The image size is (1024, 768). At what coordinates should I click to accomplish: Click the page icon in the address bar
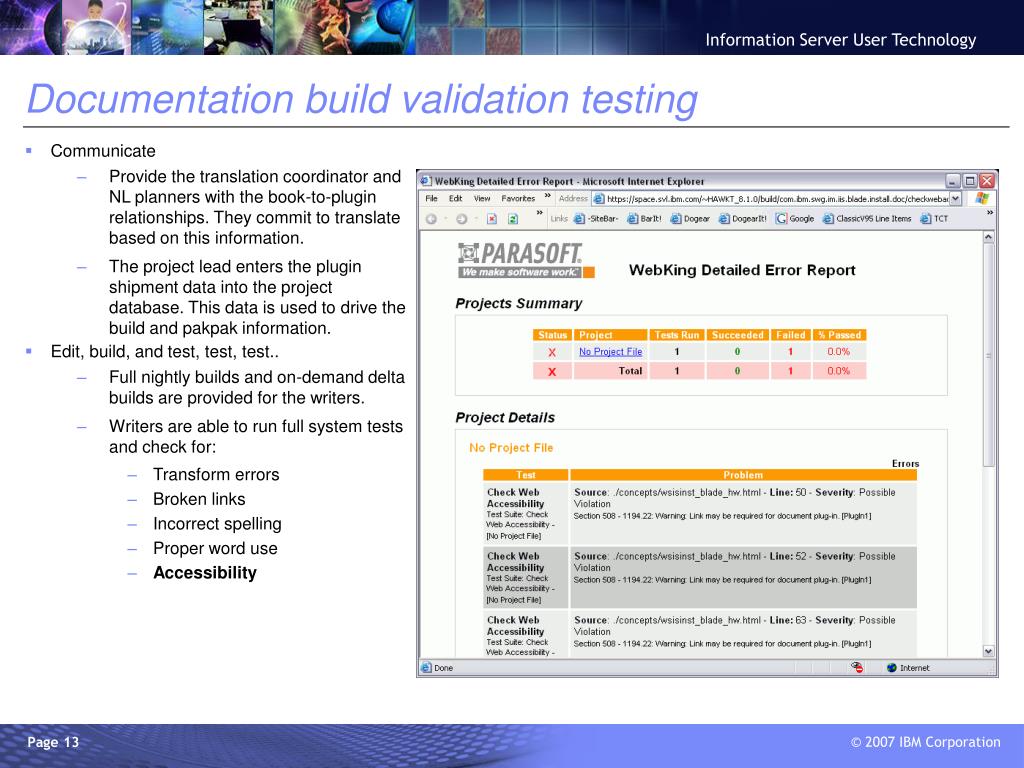pyautogui.click(x=599, y=199)
